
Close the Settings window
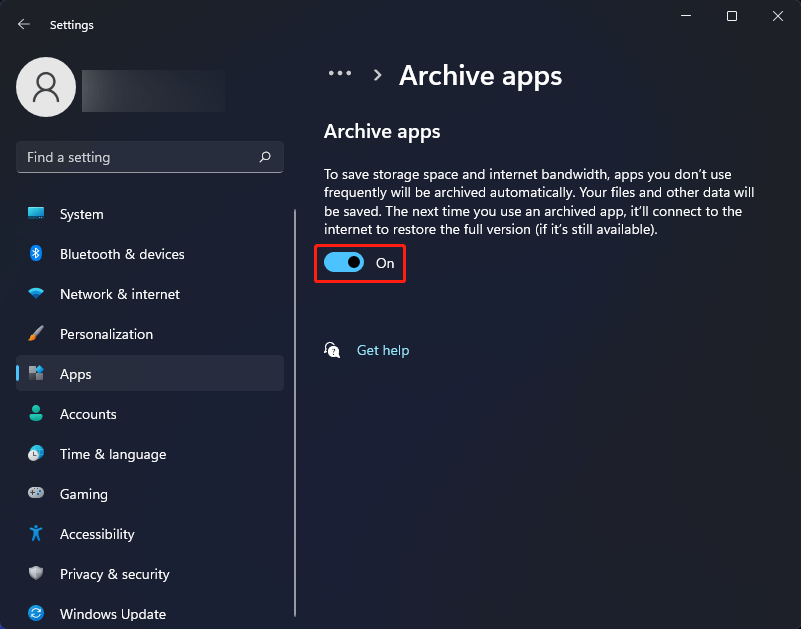[x=778, y=16]
